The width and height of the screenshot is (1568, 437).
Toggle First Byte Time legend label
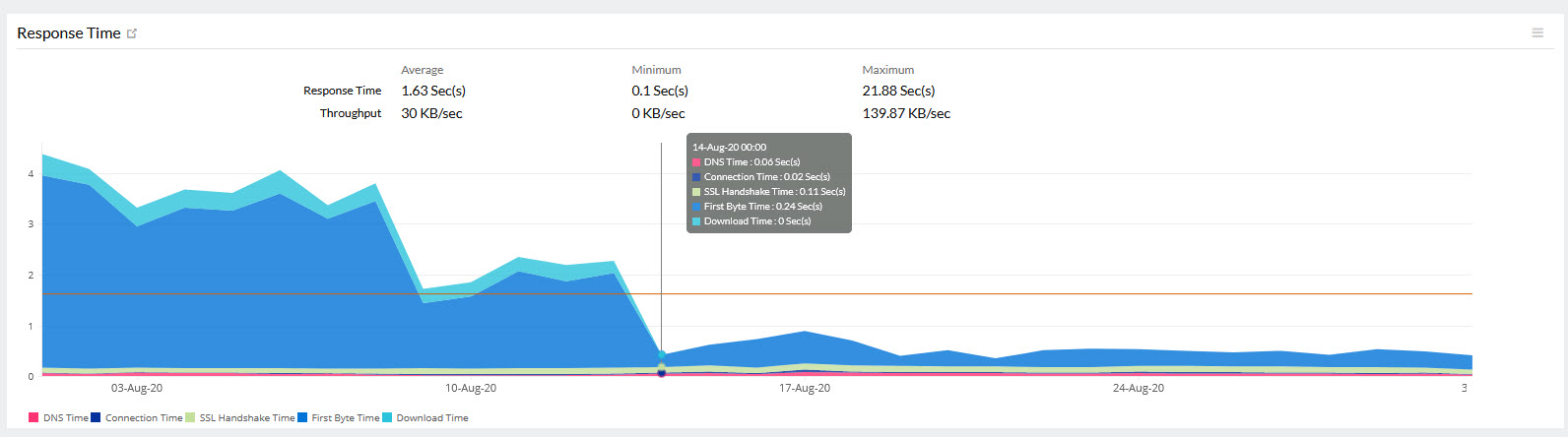coord(345,418)
